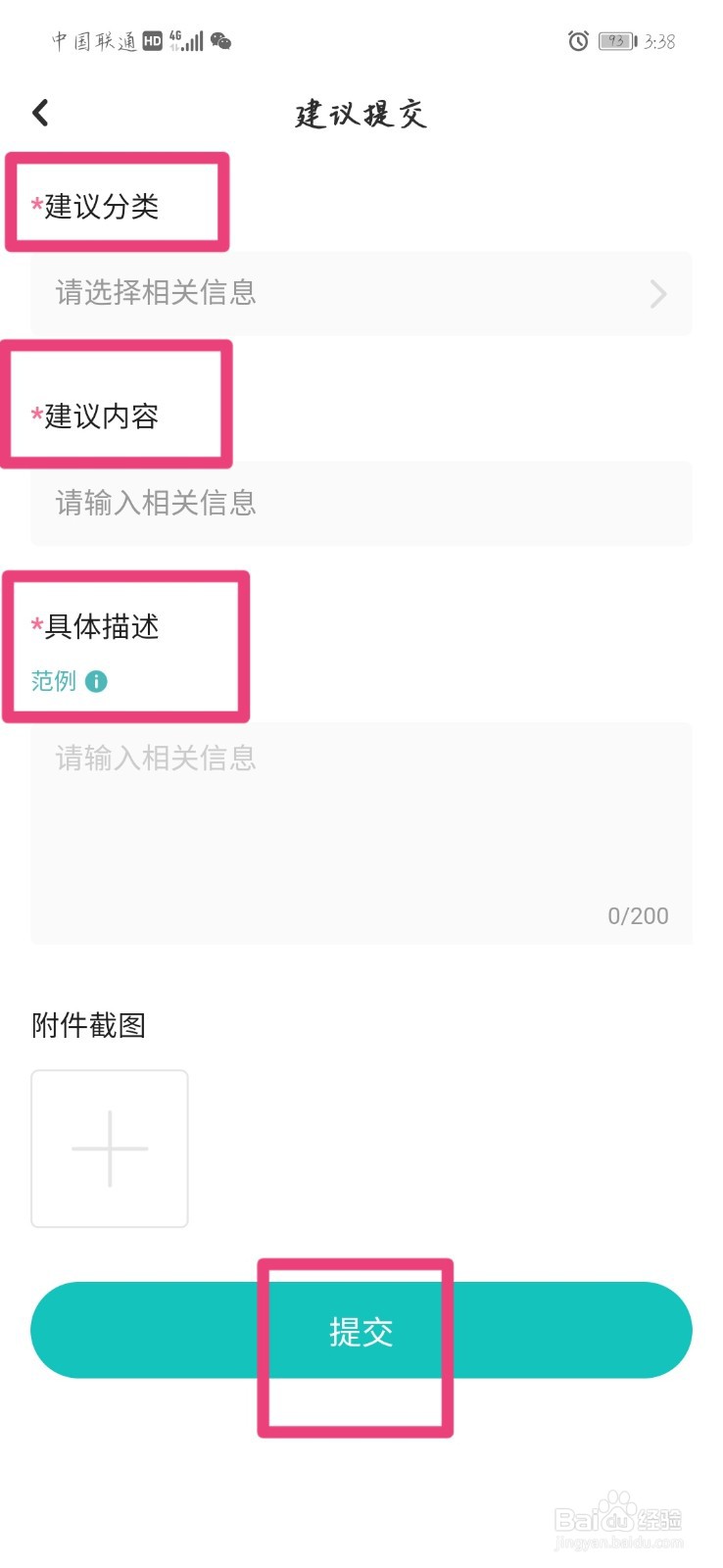
Task: Tap the chevron arrow in 请选择相关信息 row
Action: (x=658, y=294)
